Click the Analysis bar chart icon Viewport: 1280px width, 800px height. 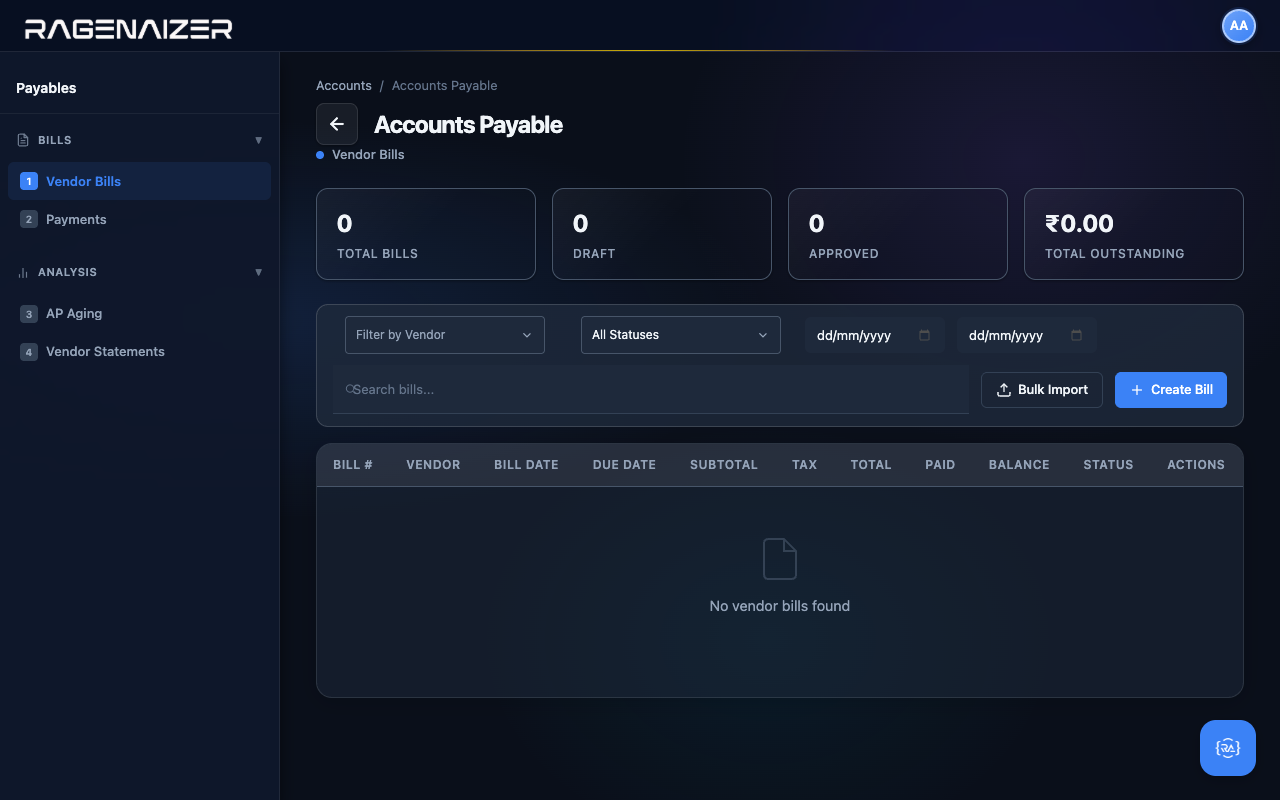pyautogui.click(x=23, y=272)
